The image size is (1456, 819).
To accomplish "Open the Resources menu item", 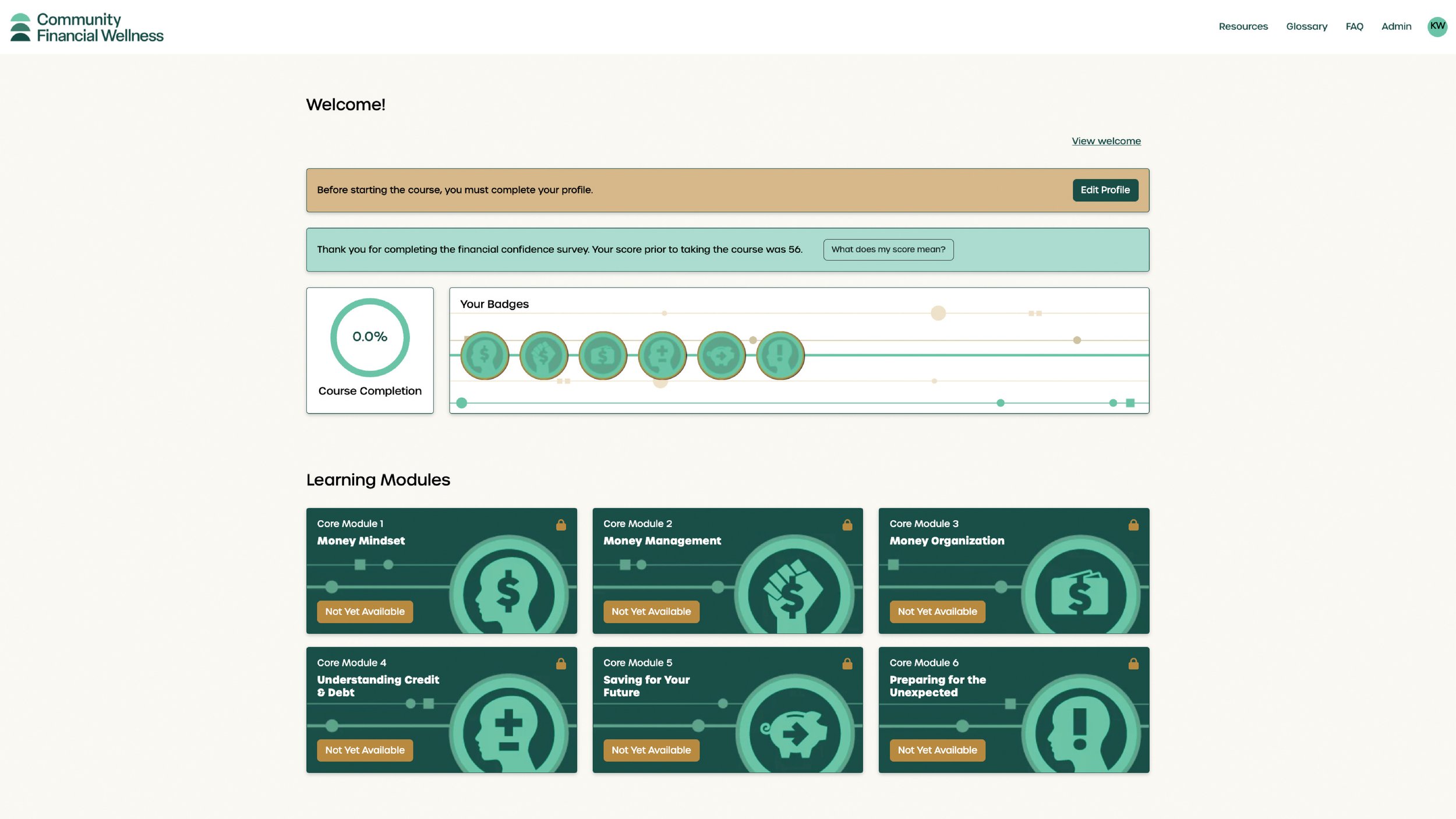I will pos(1243,26).
